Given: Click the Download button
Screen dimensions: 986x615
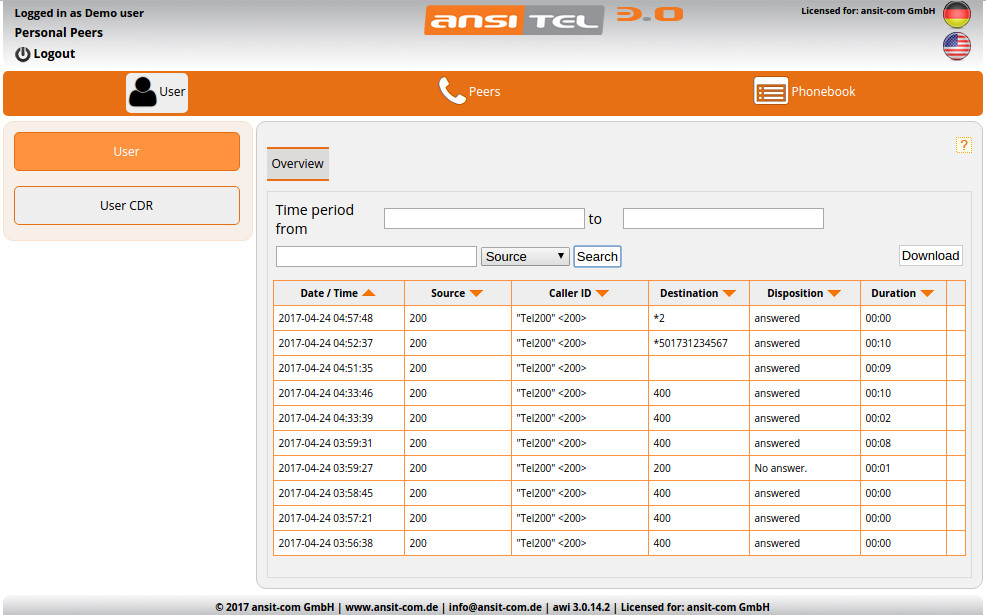Looking at the screenshot, I should tap(930, 256).
